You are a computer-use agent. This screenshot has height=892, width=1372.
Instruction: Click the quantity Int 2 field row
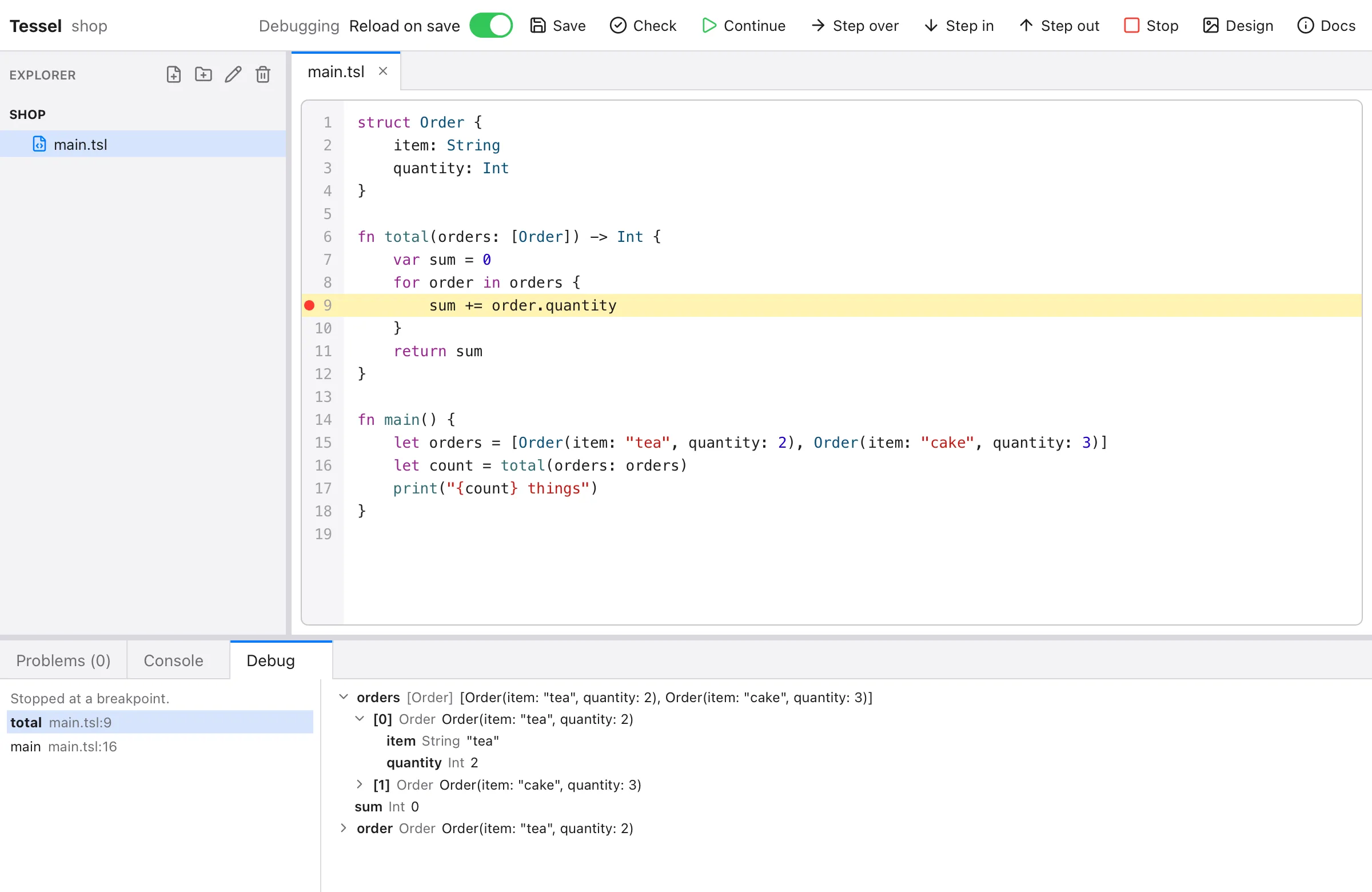coord(432,763)
